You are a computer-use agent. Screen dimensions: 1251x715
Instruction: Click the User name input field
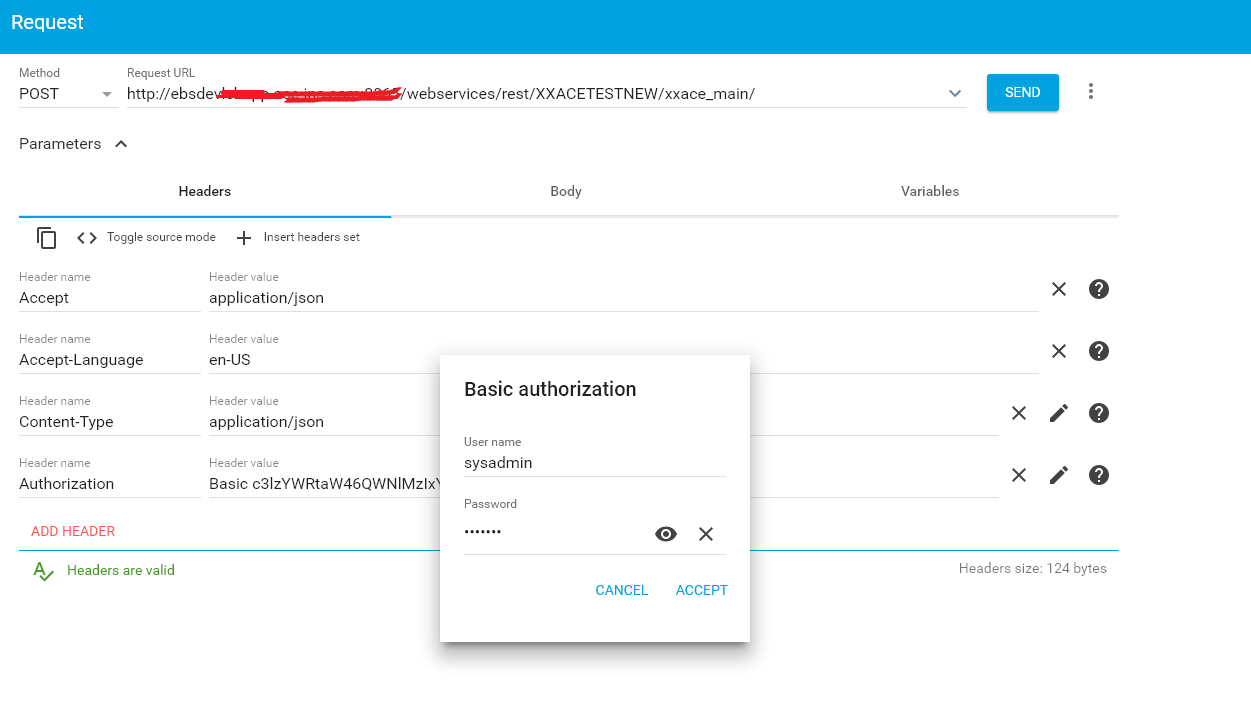594,463
